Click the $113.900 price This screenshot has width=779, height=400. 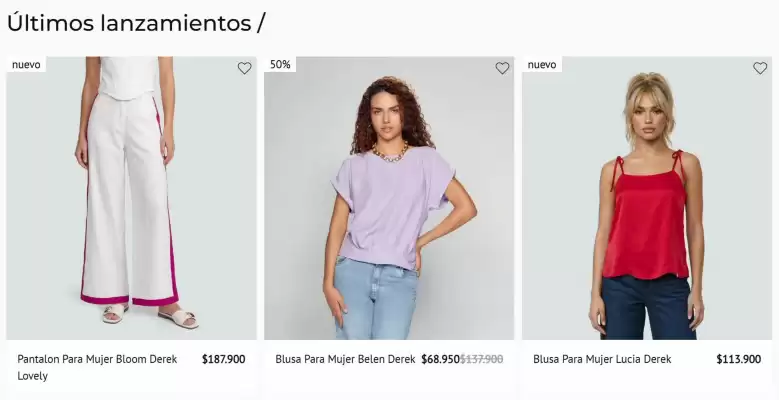pyautogui.click(x=738, y=359)
